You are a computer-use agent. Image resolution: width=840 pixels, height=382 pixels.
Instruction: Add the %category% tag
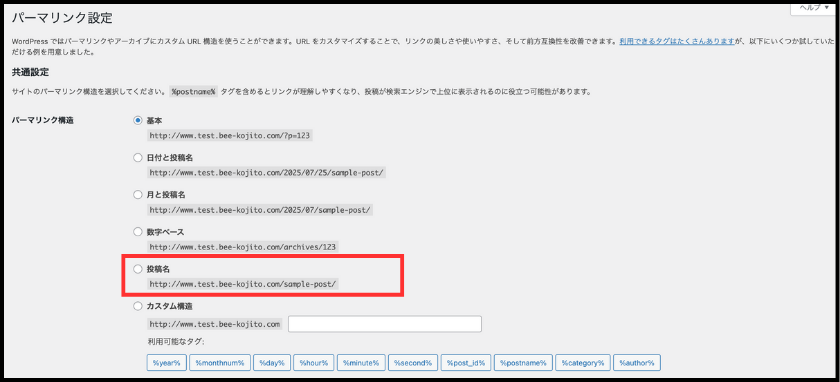click(x=583, y=363)
